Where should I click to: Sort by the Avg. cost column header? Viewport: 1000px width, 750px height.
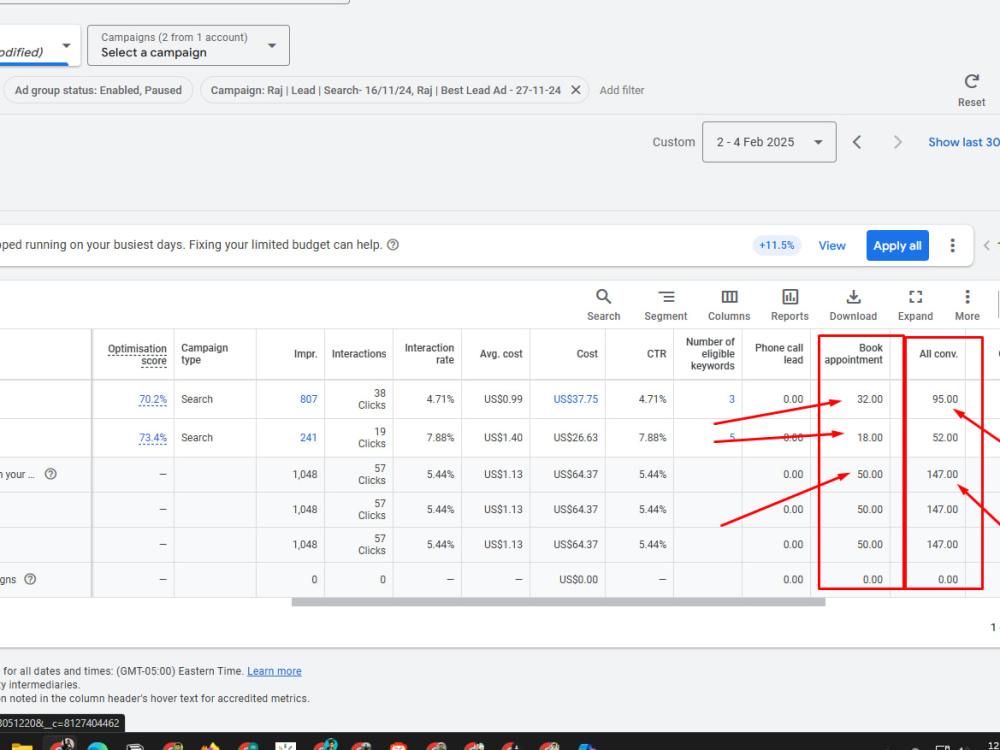pos(501,354)
